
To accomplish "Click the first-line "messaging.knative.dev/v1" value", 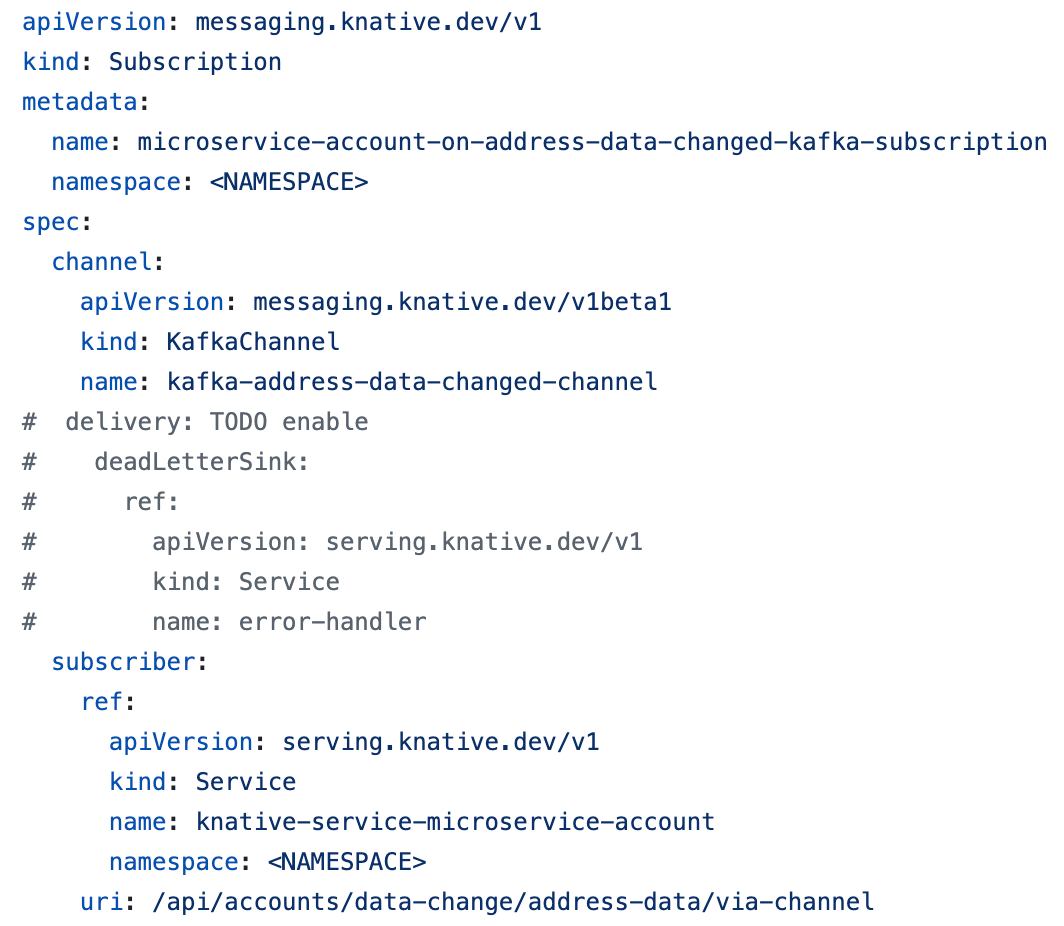I will coord(368,22).
